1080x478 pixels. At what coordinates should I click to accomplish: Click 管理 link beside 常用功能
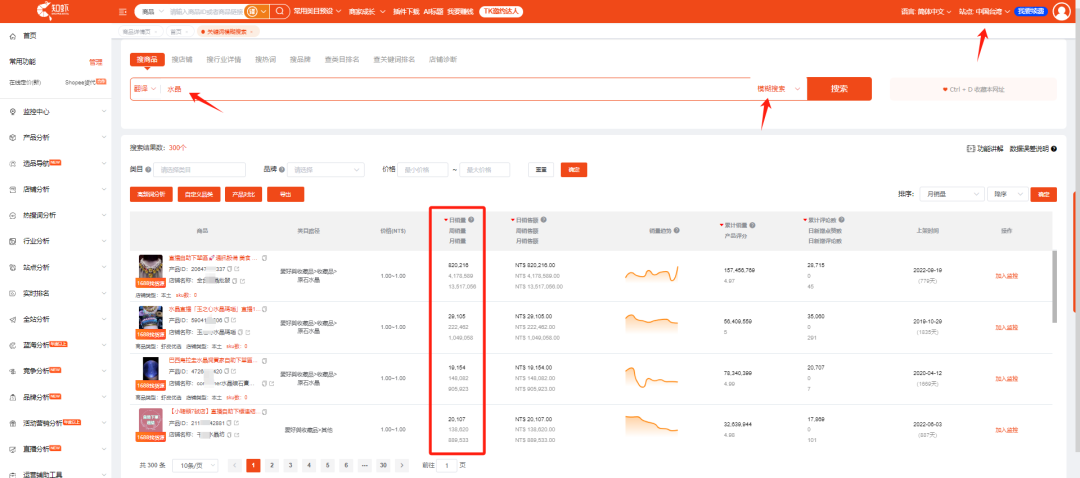(x=95, y=62)
